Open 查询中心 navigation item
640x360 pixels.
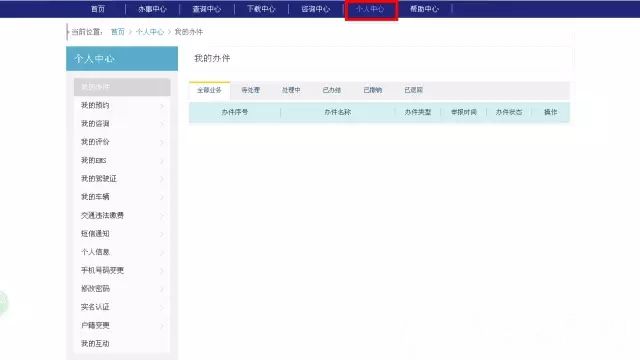(x=207, y=9)
